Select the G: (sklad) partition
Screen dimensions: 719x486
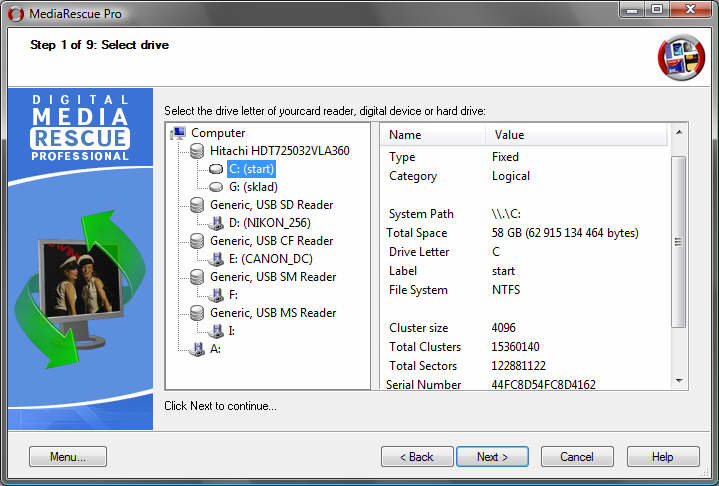[x=252, y=187]
